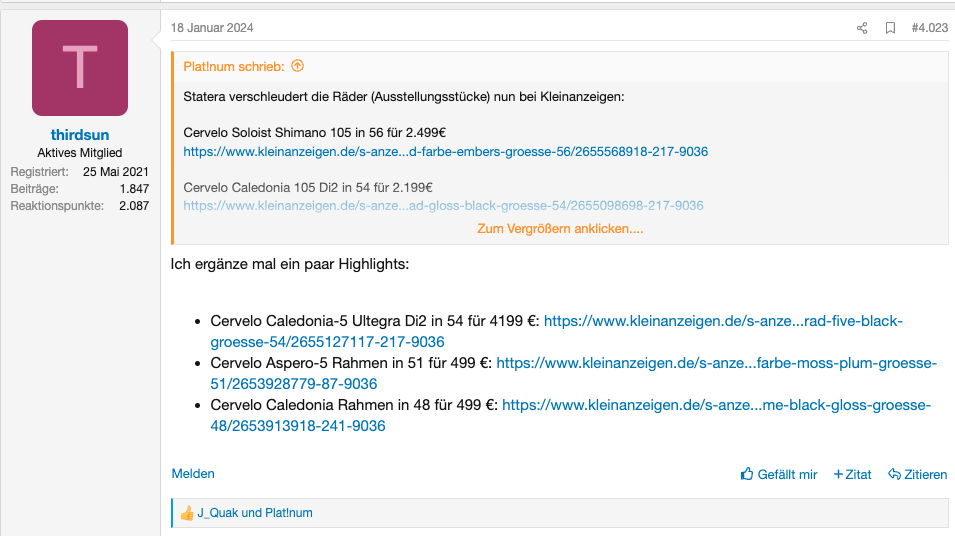Viewport: 955px width, 536px height.
Task: Bookmark this post with the bookmark icon
Action: 890,28
